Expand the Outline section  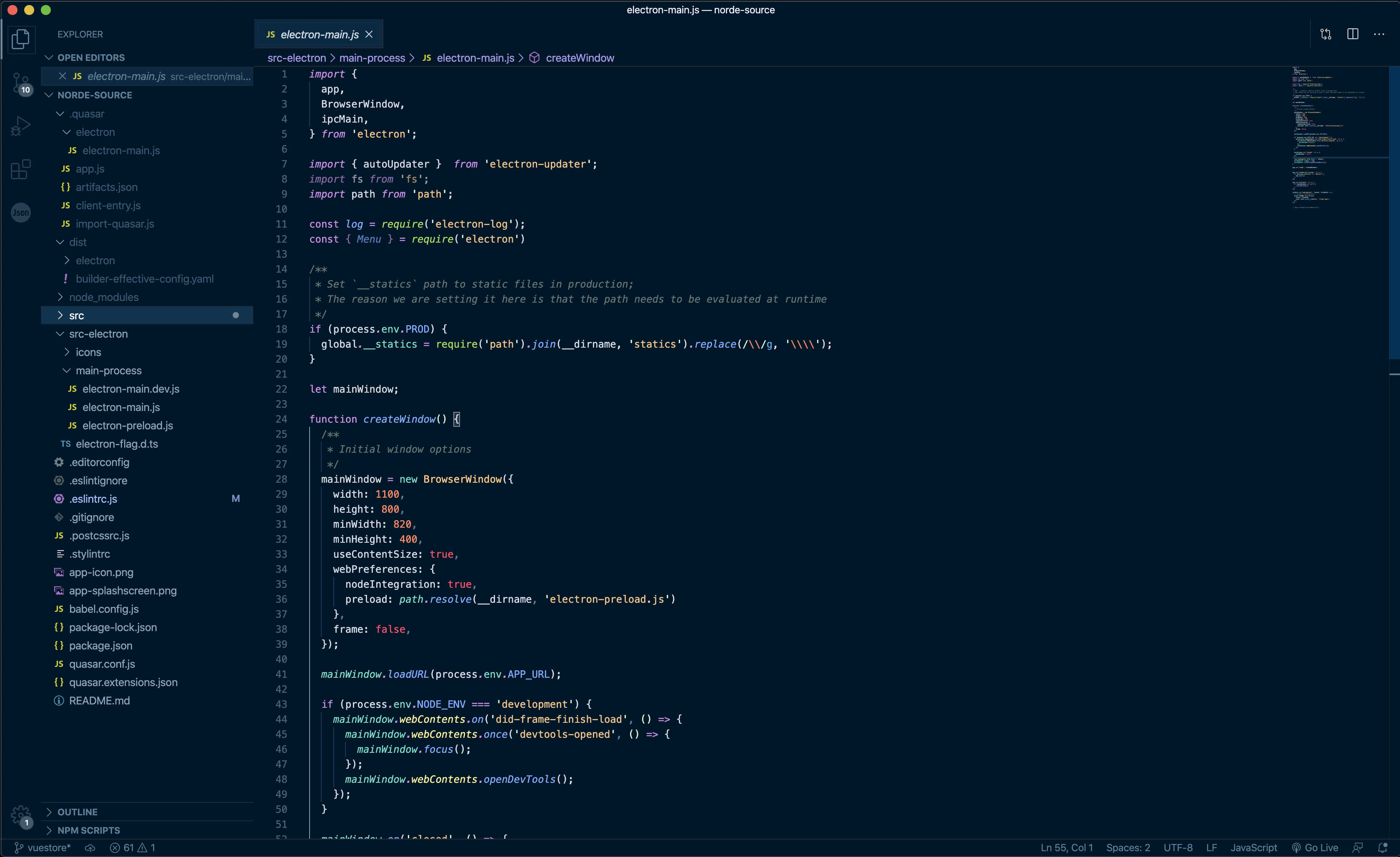(147, 812)
